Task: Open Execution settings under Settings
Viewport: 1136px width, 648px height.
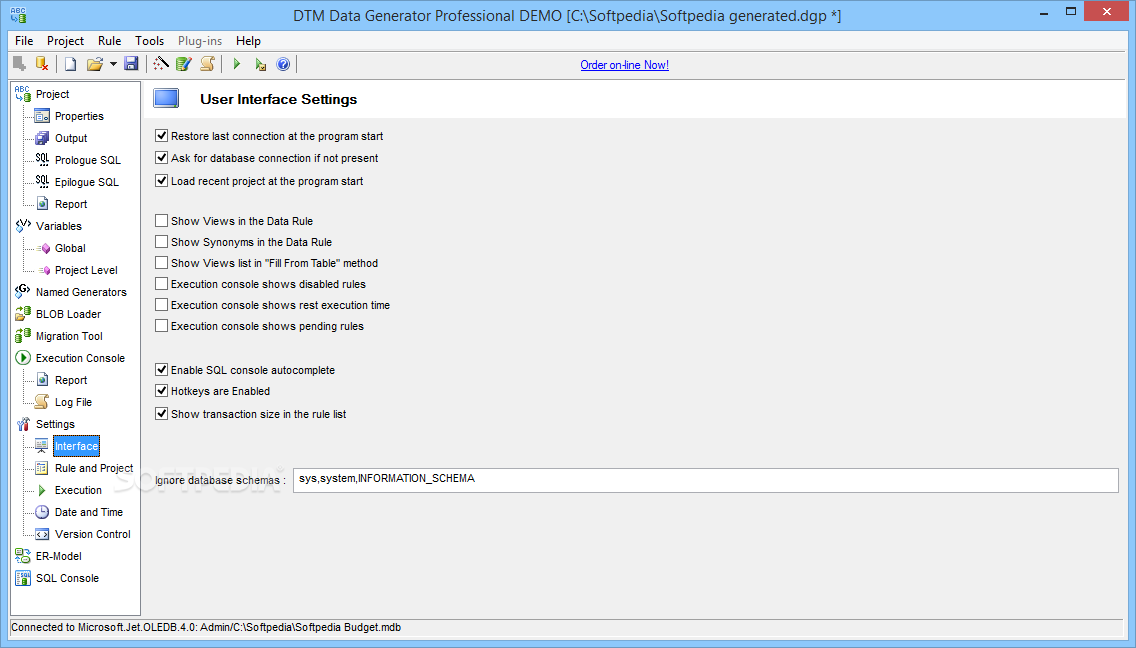Action: 78,490
